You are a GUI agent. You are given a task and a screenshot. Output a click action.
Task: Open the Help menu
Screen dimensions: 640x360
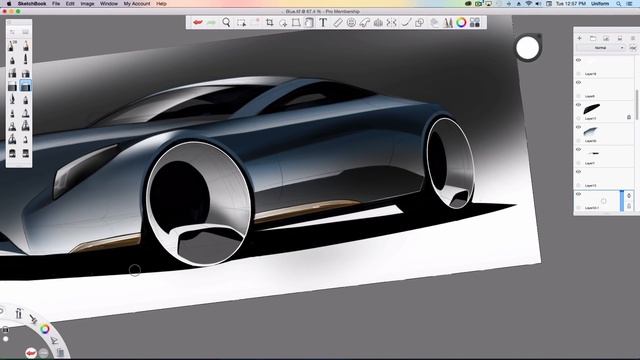pos(161,4)
